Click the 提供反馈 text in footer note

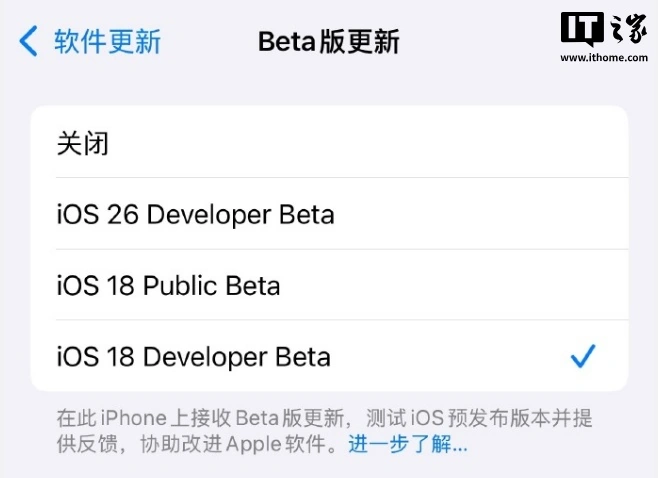click(x=80, y=444)
